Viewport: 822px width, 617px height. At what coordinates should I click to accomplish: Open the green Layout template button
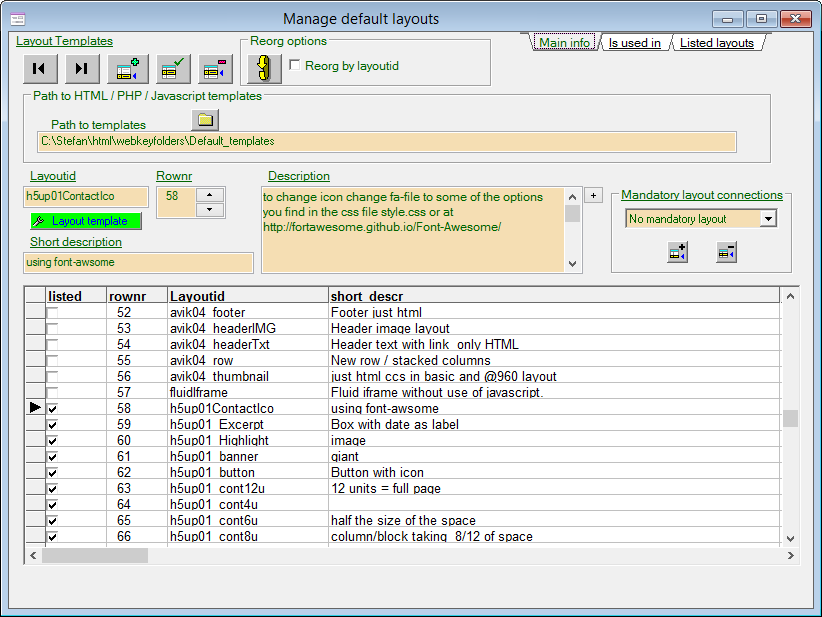86,221
